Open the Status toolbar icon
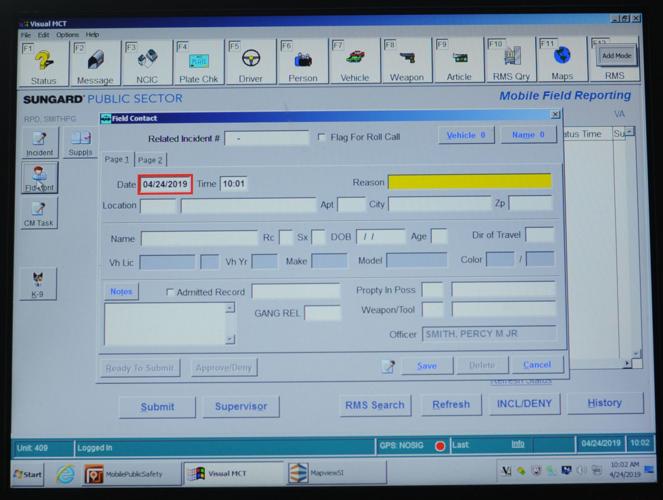Image resolution: width=663 pixels, height=500 pixels. (x=43, y=63)
